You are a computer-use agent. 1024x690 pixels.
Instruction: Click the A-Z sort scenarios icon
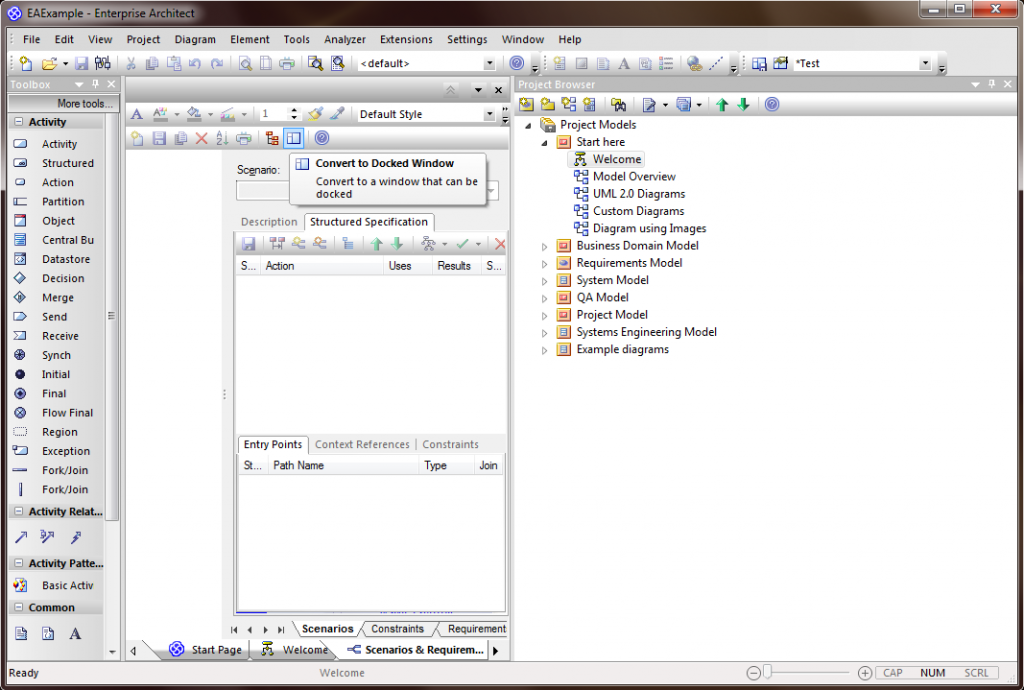222,138
